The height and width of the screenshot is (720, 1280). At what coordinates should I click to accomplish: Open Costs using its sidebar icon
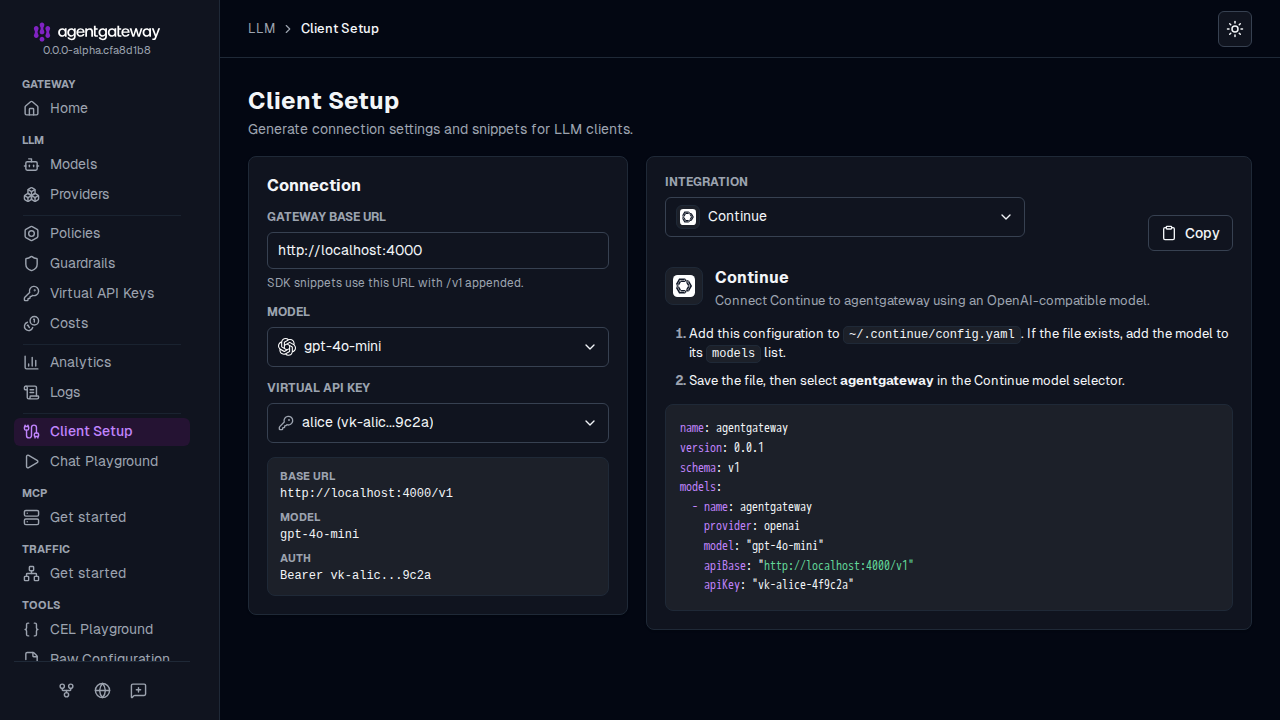pyautogui.click(x=32, y=323)
